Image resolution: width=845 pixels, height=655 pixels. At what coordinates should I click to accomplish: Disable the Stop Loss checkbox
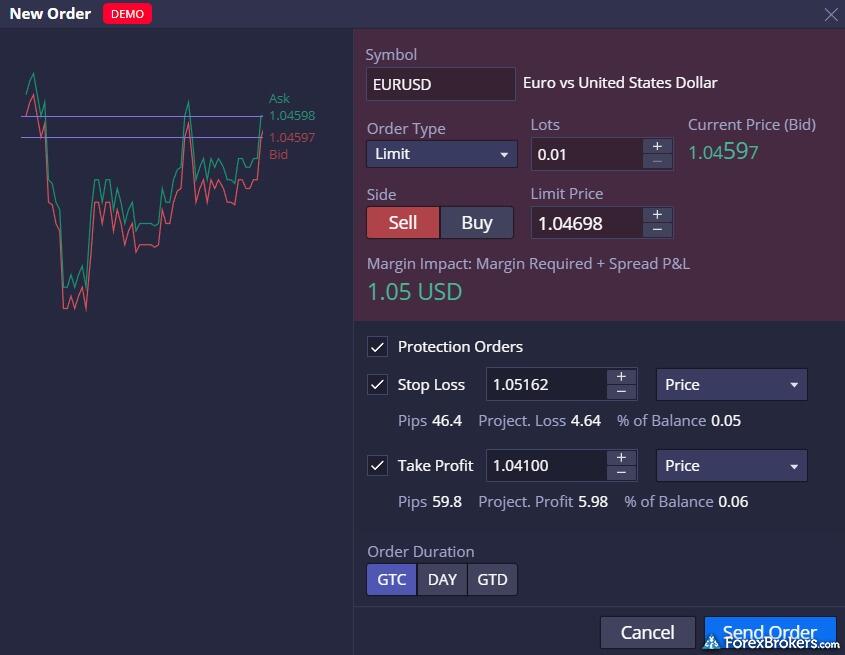[x=377, y=384]
